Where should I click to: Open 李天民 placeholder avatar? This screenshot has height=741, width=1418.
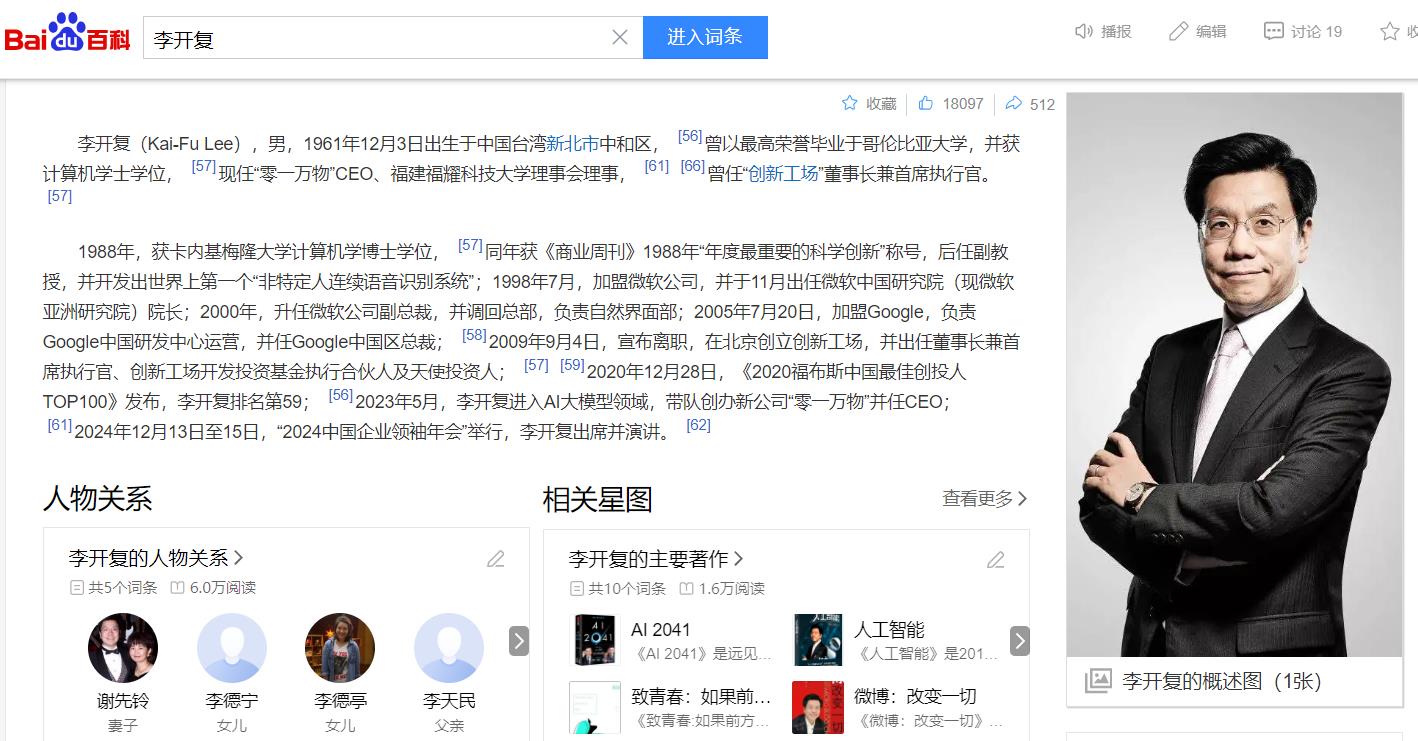point(449,648)
